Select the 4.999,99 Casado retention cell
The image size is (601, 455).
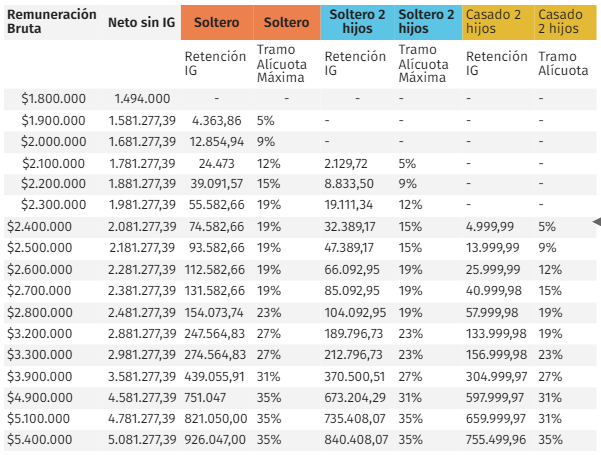click(492, 226)
